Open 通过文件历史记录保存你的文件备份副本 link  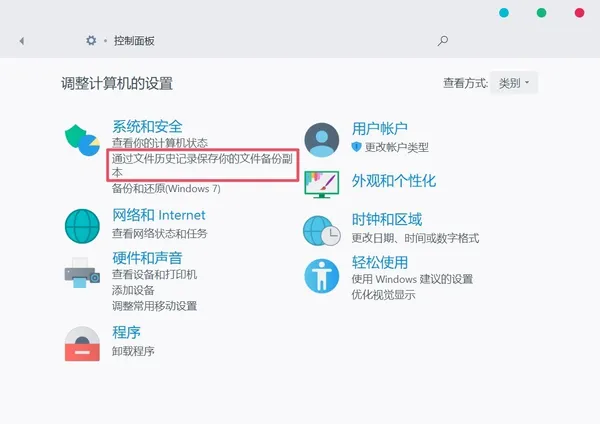[202, 165]
